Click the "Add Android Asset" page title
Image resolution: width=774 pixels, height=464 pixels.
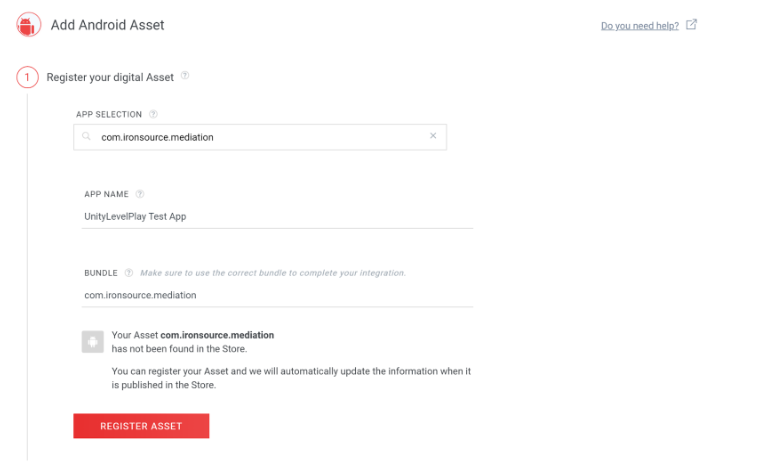[108, 25]
